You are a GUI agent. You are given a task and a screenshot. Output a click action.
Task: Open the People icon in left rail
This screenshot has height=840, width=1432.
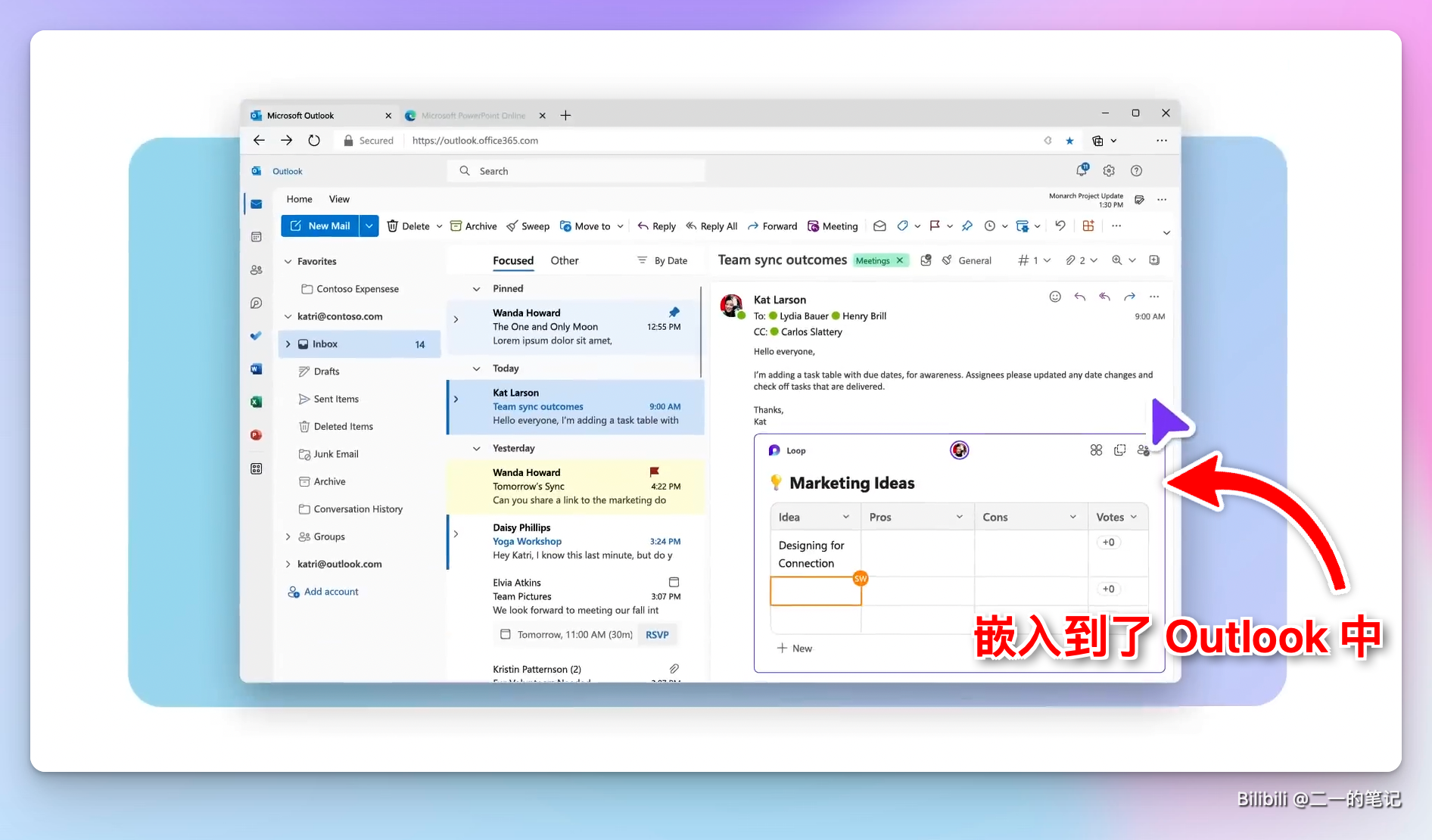click(257, 270)
